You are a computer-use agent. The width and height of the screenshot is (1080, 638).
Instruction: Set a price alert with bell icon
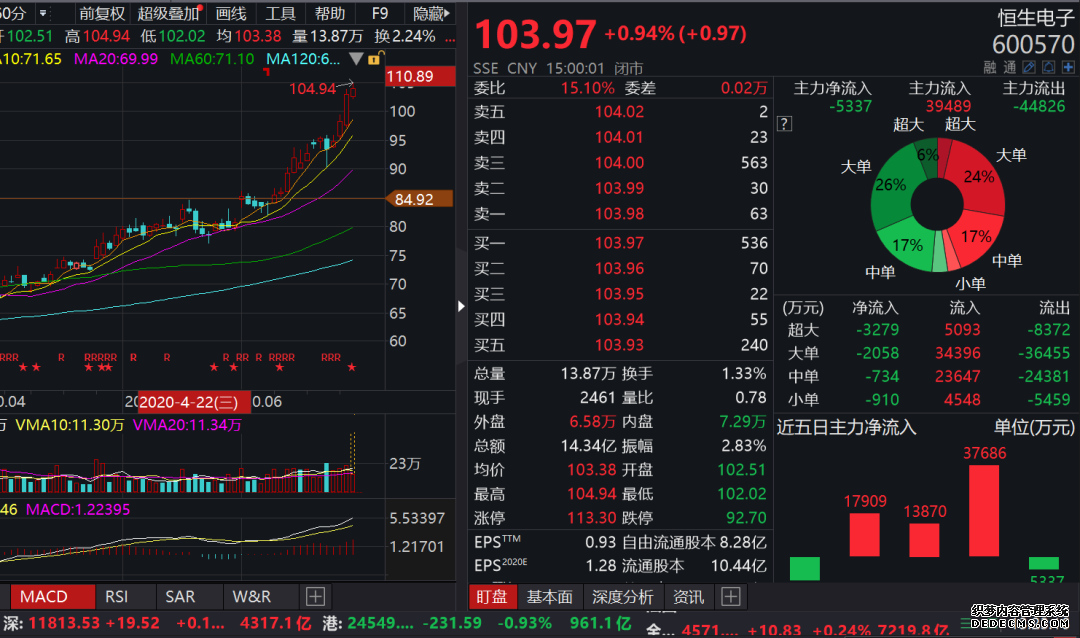pos(1048,67)
